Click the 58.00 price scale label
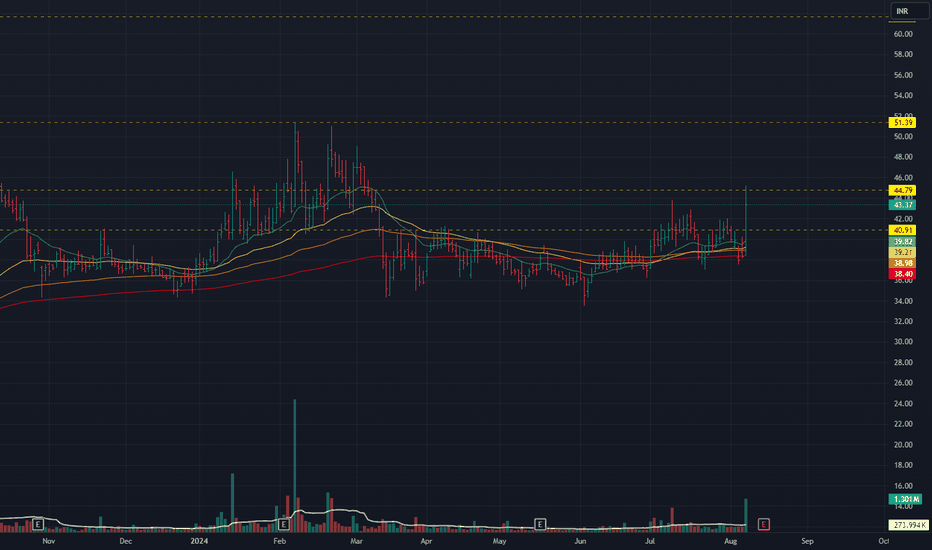Image resolution: width=932 pixels, height=550 pixels. pos(903,54)
